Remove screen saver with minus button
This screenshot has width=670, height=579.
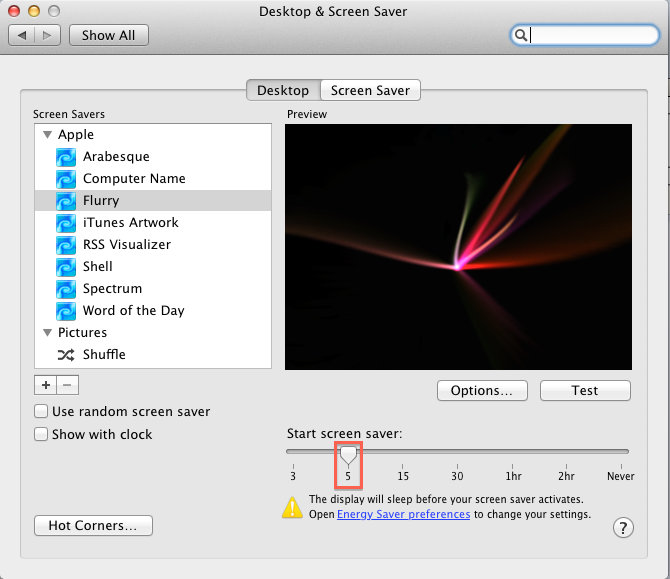tap(67, 385)
